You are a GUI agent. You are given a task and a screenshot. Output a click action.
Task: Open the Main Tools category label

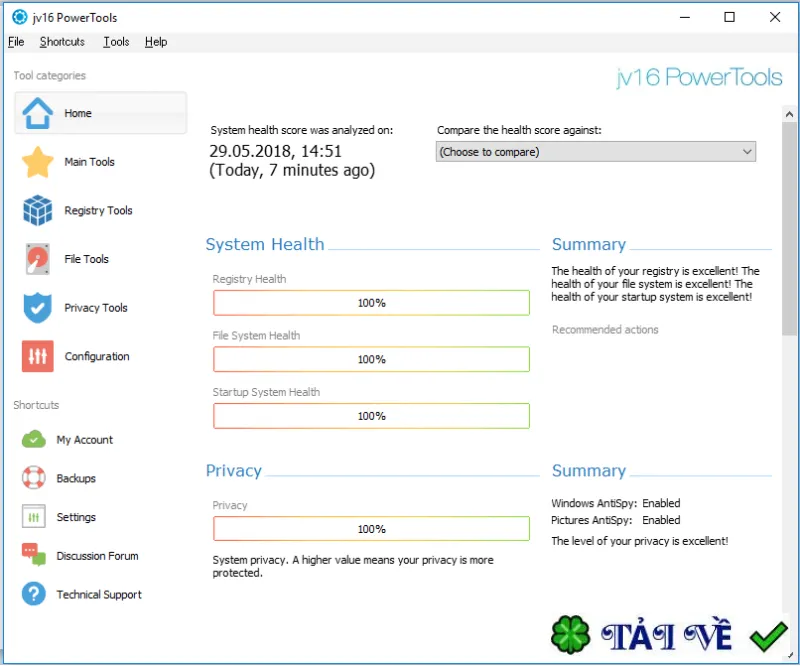point(89,162)
